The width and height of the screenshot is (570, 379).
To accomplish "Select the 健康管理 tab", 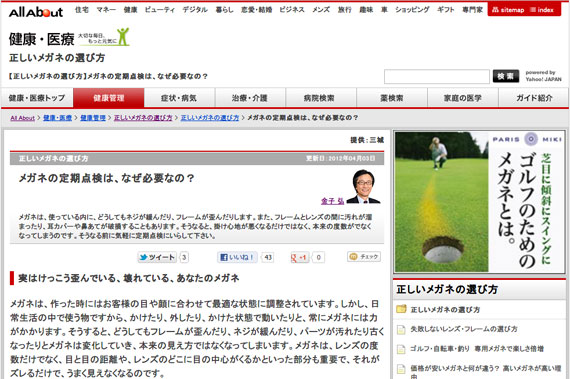I will 109,98.
